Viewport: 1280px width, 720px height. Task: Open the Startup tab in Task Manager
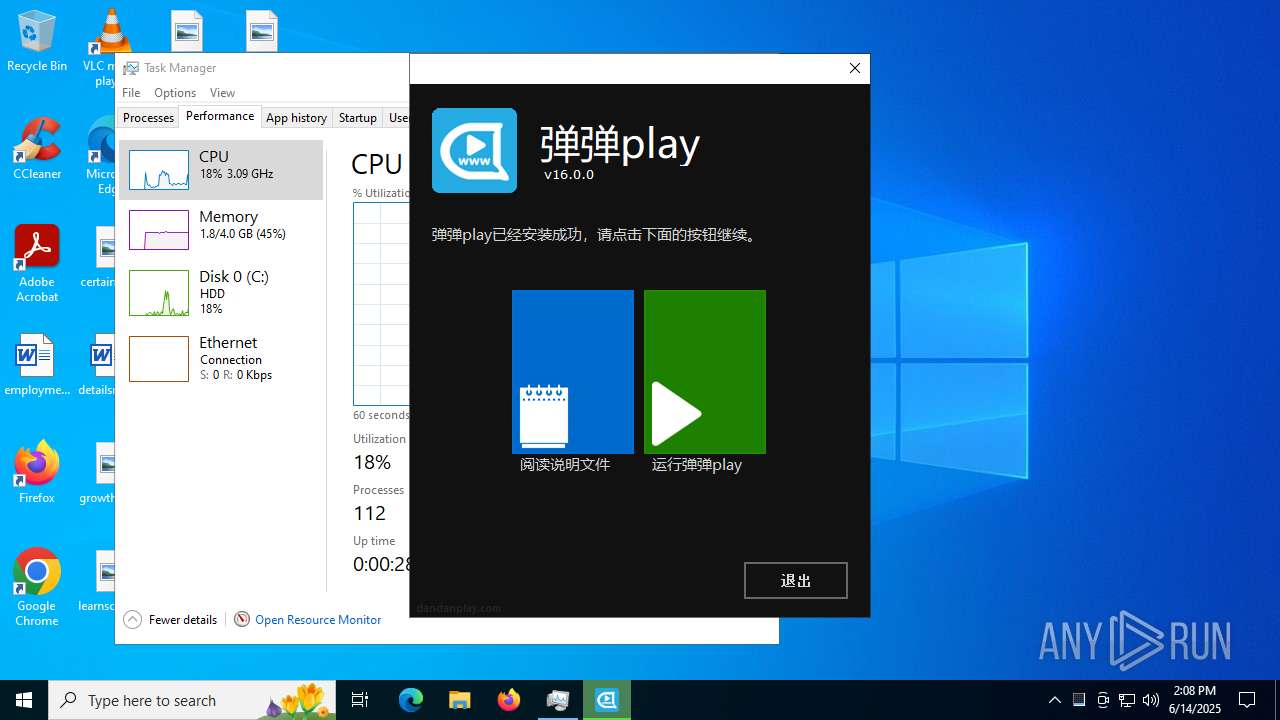click(357, 117)
